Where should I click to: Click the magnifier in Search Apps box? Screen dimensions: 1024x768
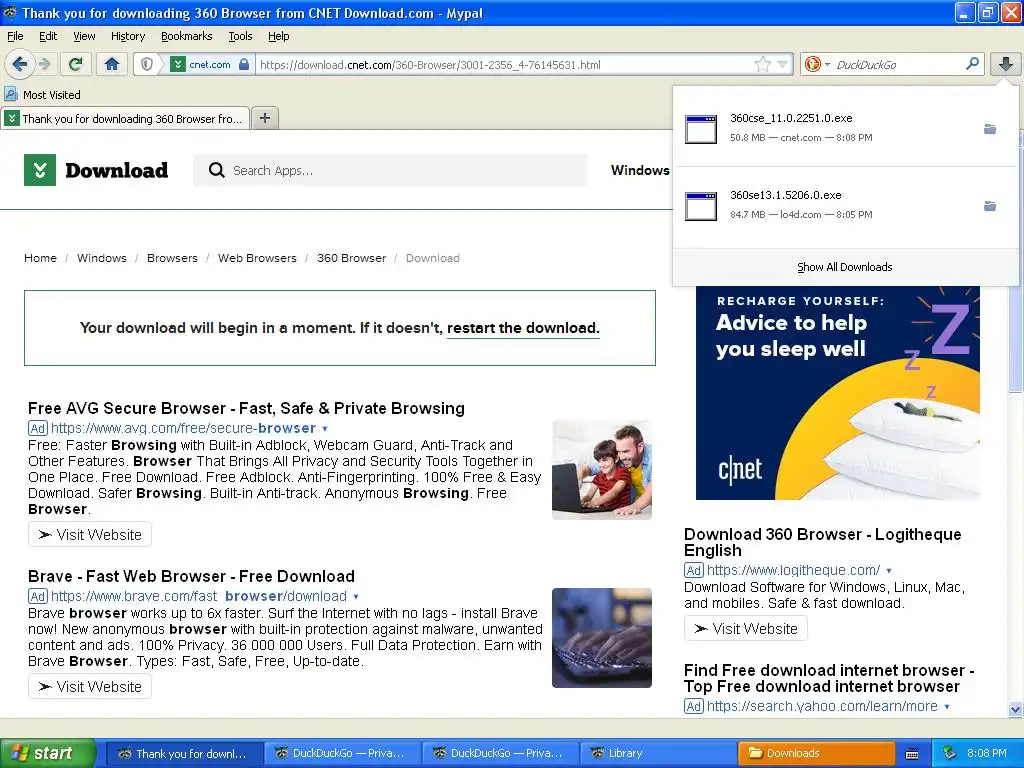(x=216, y=170)
